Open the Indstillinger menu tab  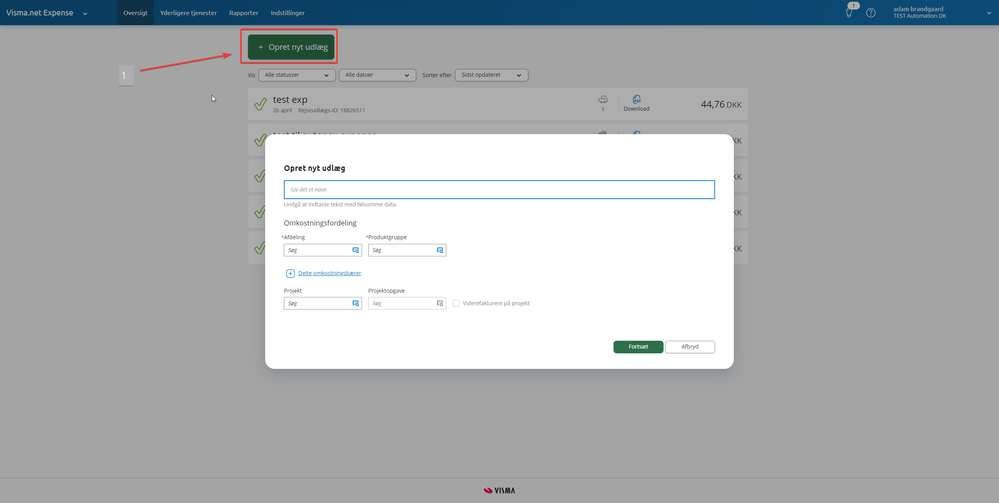pyautogui.click(x=287, y=13)
